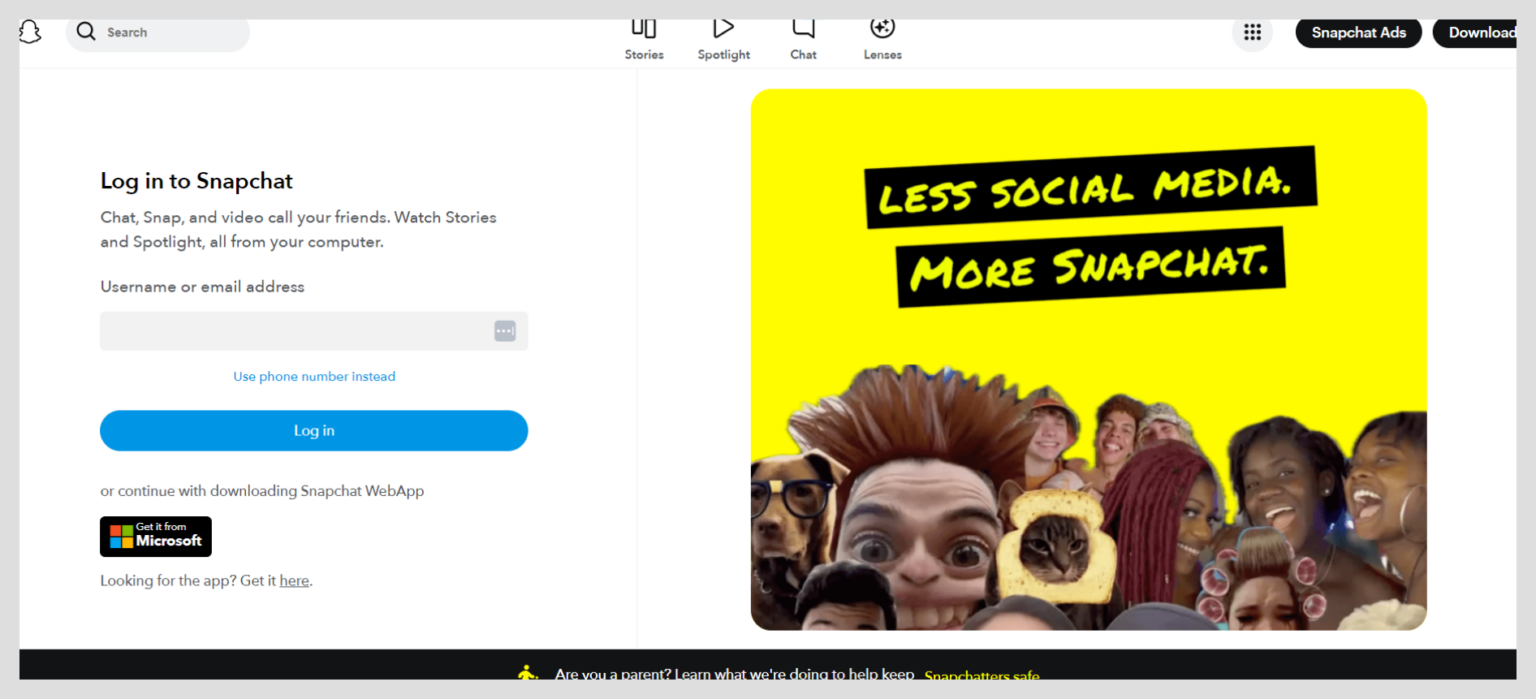Open the Stories icon in the navbar
1536x699 pixels.
(x=643, y=28)
